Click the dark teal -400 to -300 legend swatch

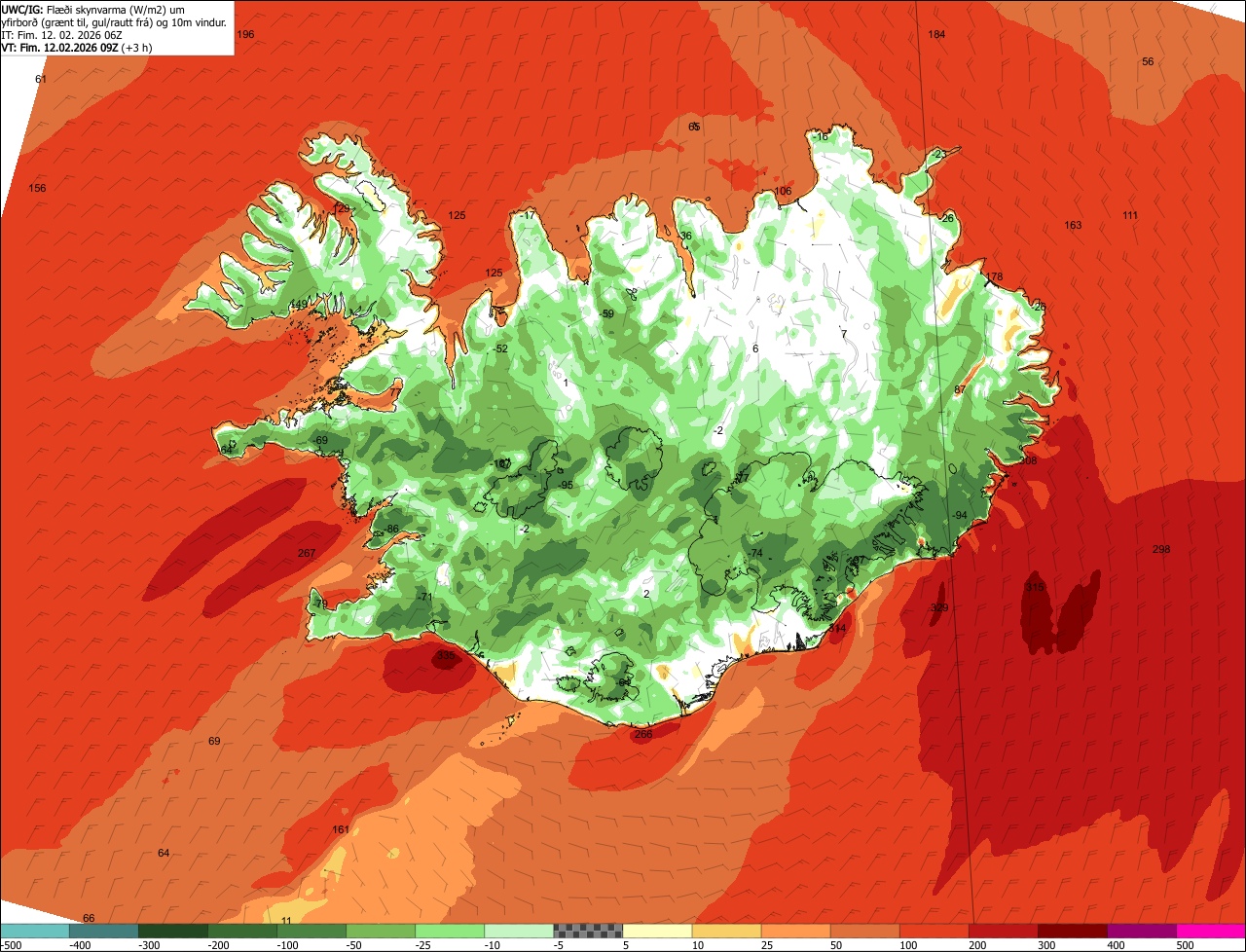(104, 931)
